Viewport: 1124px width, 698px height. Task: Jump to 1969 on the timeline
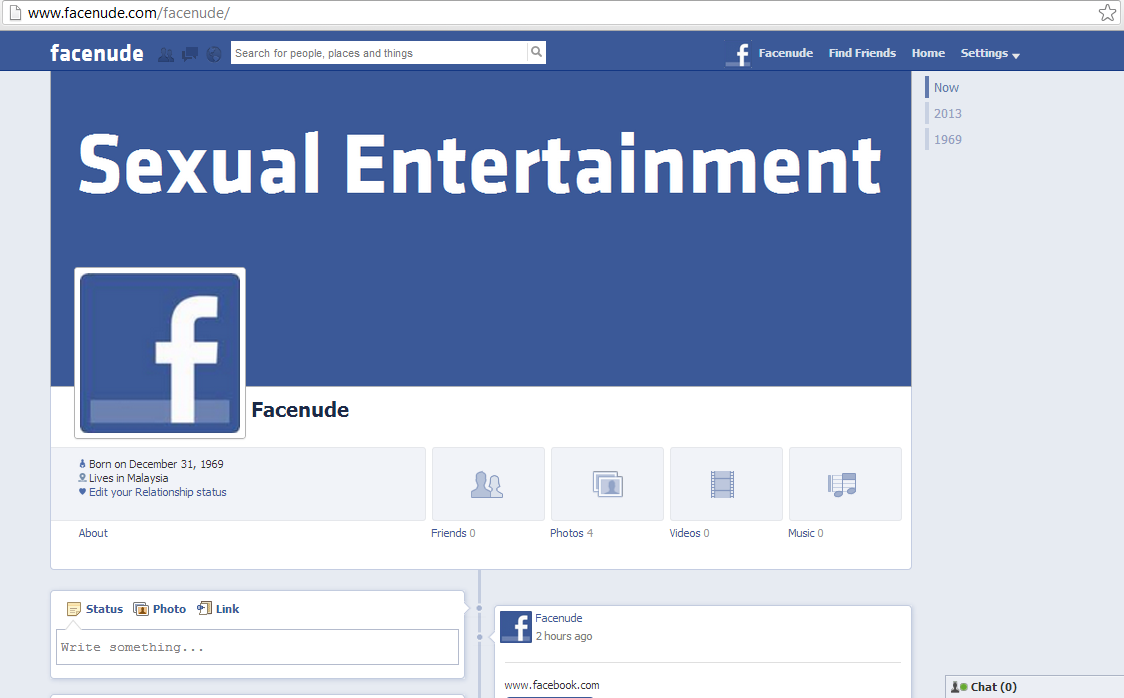(948, 140)
